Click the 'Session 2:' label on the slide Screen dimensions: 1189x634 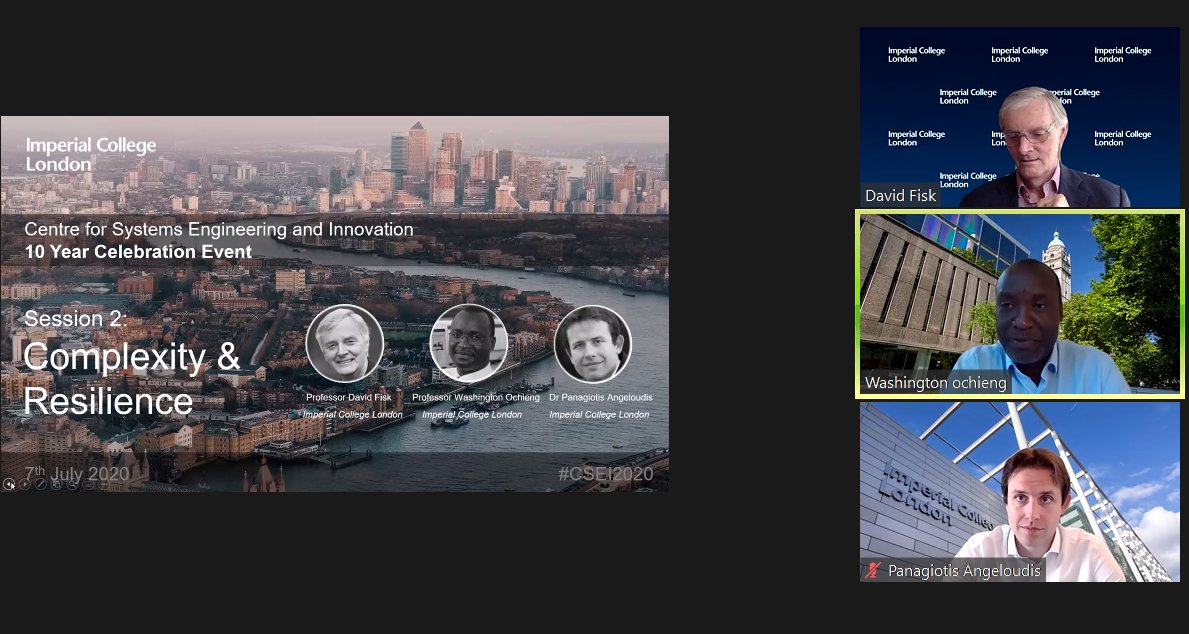(x=75, y=319)
